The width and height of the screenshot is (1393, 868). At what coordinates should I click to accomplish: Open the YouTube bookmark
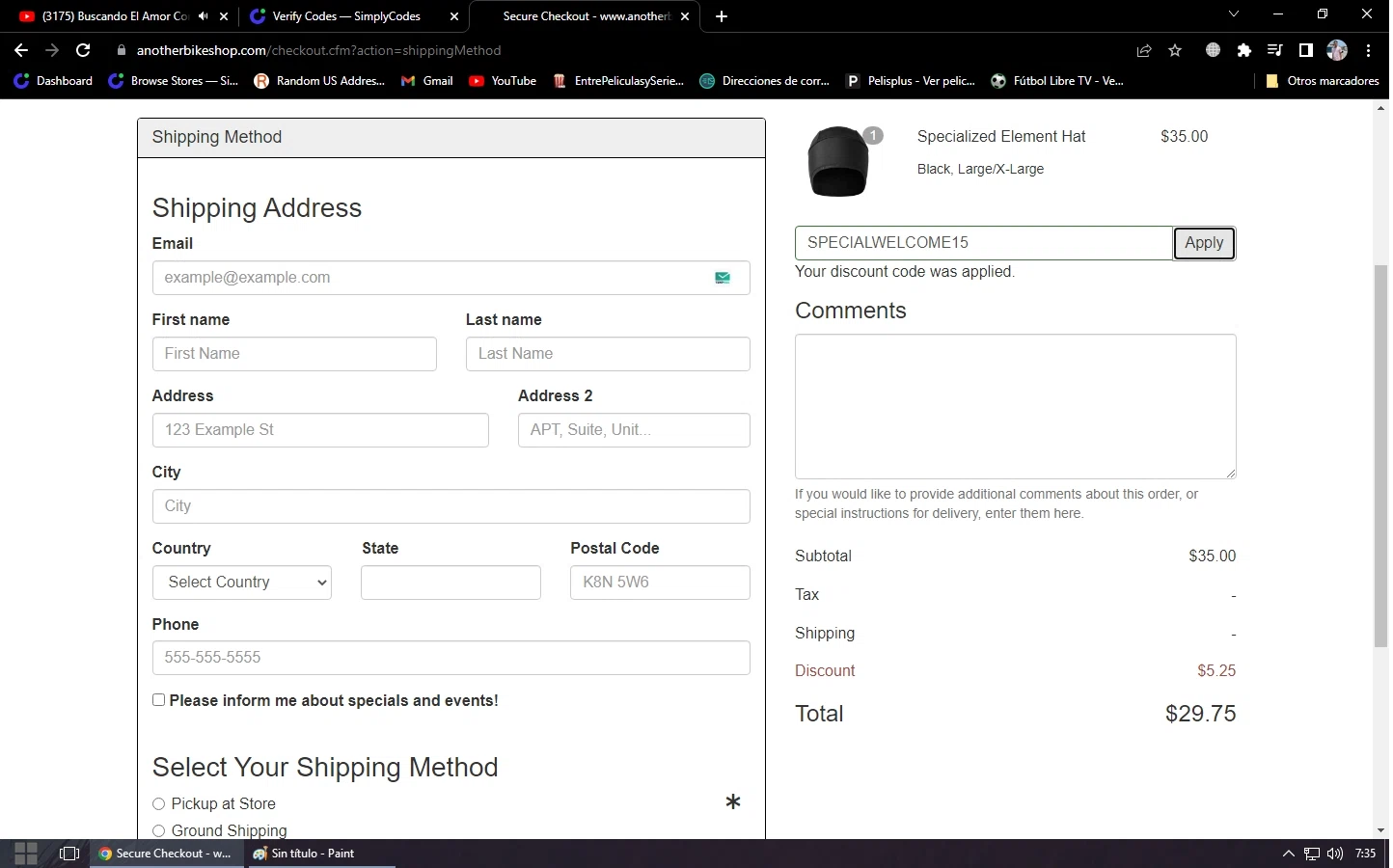[503, 81]
